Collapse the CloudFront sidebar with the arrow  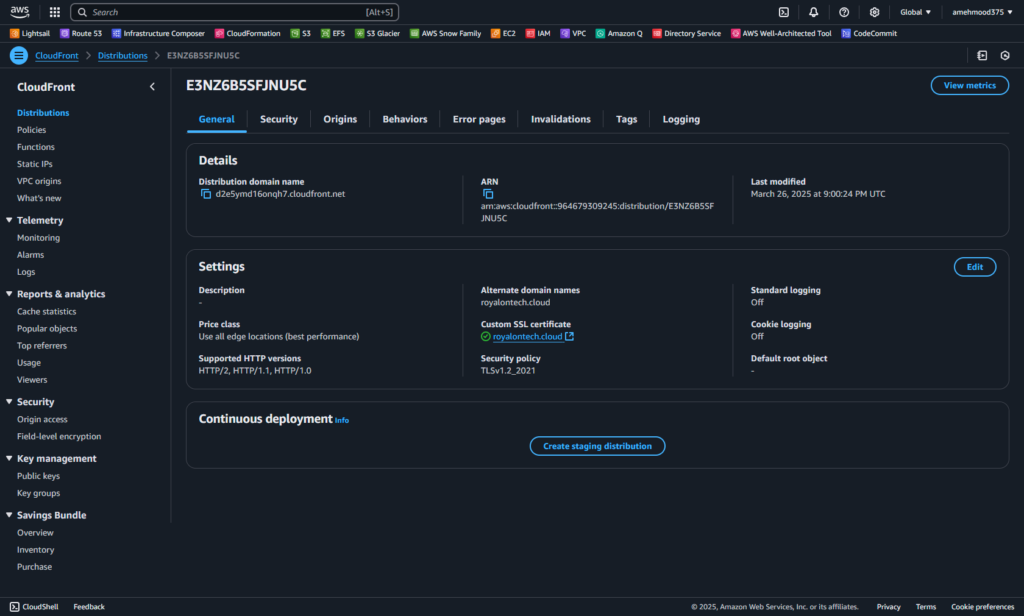pyautogui.click(x=152, y=86)
